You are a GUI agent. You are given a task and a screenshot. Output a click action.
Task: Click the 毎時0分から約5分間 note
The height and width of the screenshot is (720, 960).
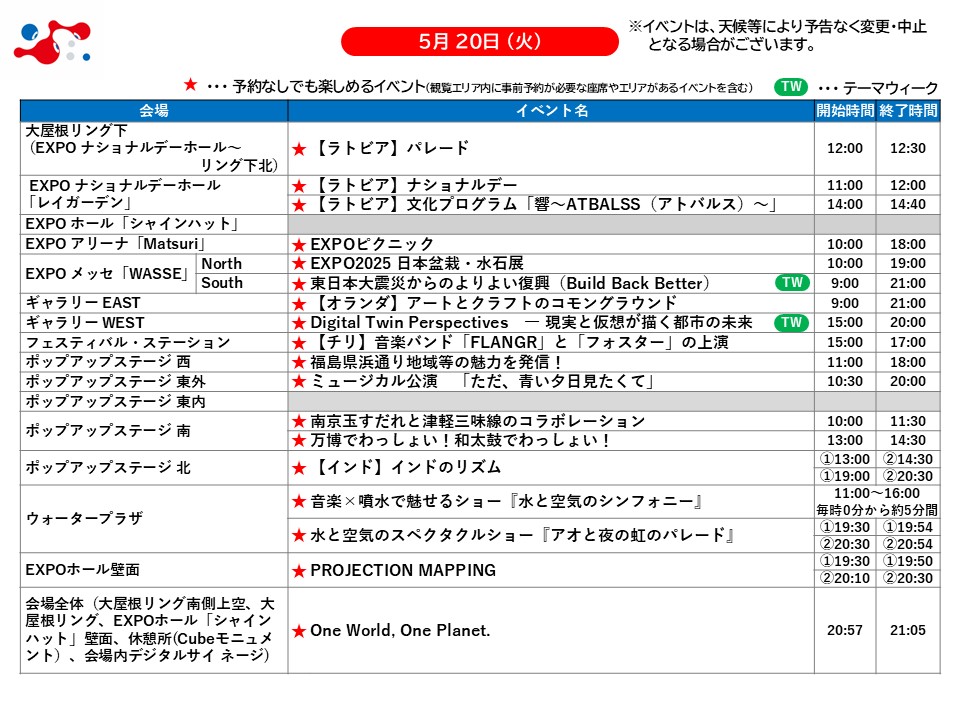[877, 510]
